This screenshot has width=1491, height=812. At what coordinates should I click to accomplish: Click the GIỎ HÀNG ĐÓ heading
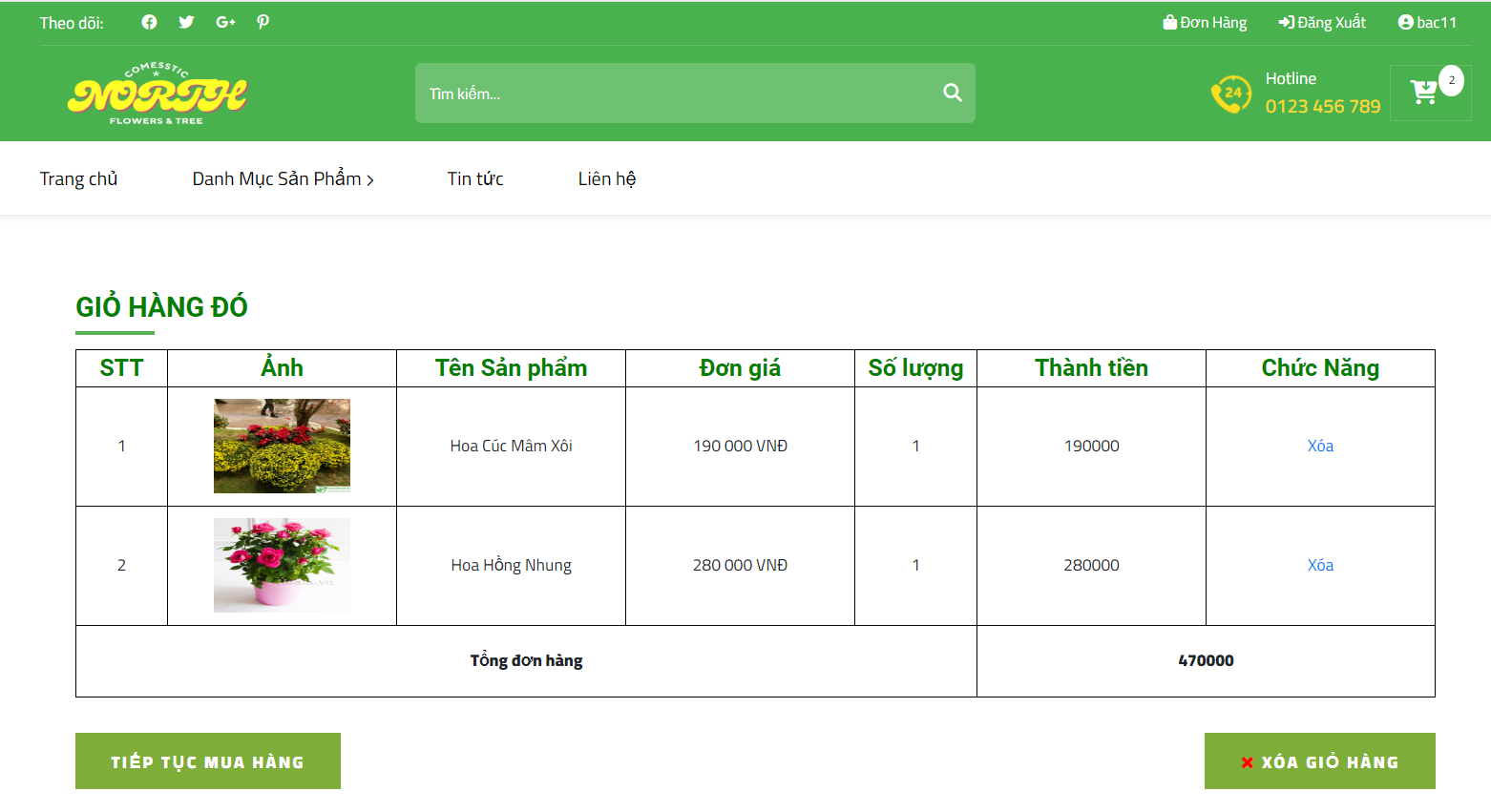161,306
